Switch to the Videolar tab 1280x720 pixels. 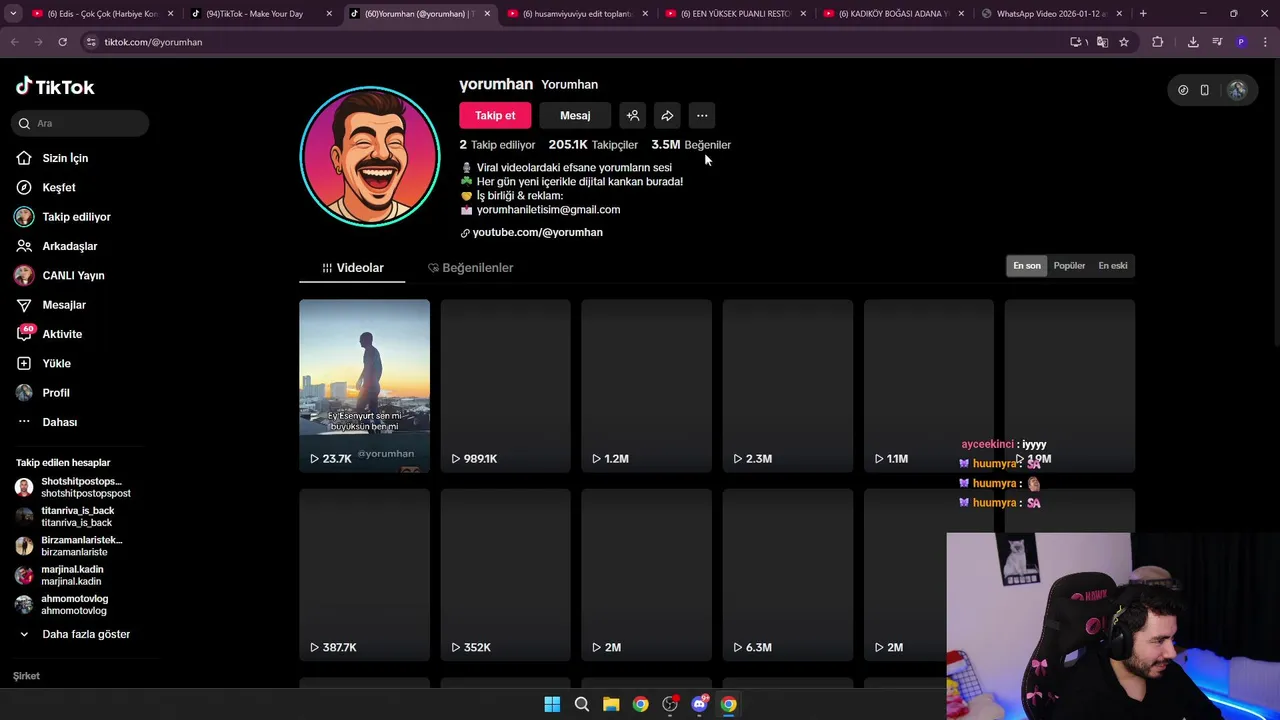pyautogui.click(x=352, y=268)
